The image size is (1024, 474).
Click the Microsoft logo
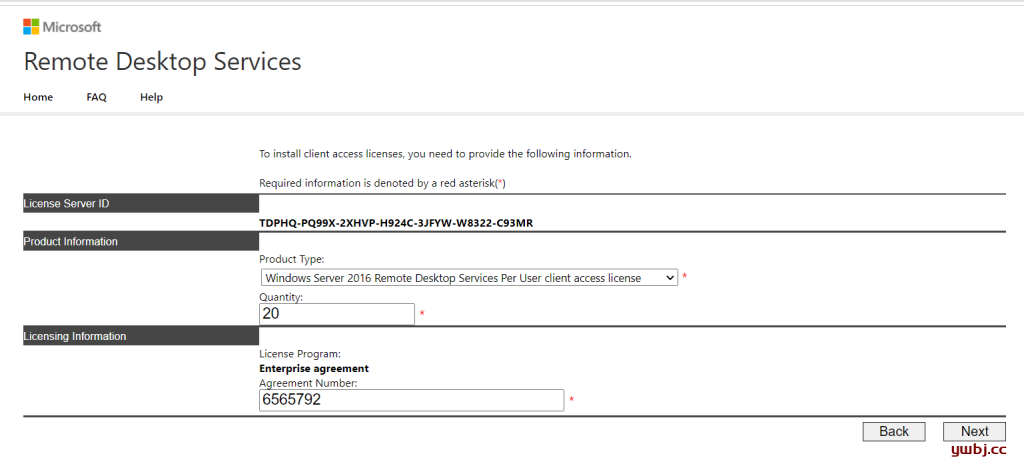(x=62, y=27)
